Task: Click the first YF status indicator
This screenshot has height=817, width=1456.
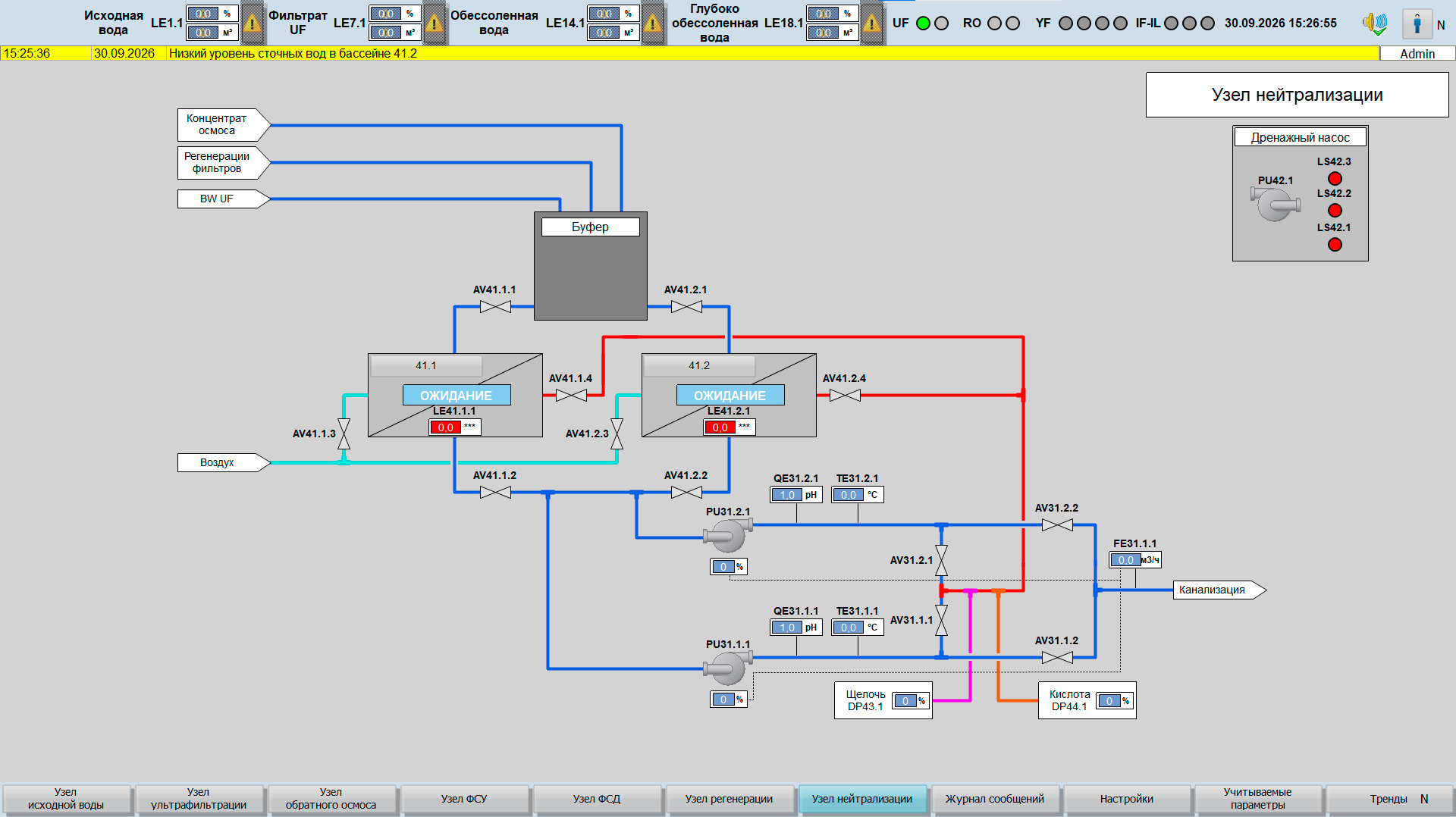Action: click(1065, 23)
